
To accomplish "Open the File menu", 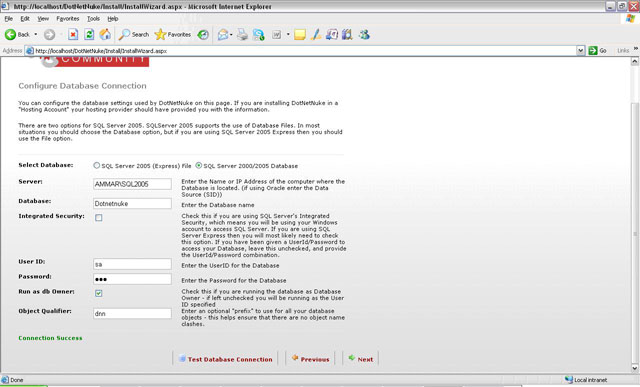I will (9, 19).
